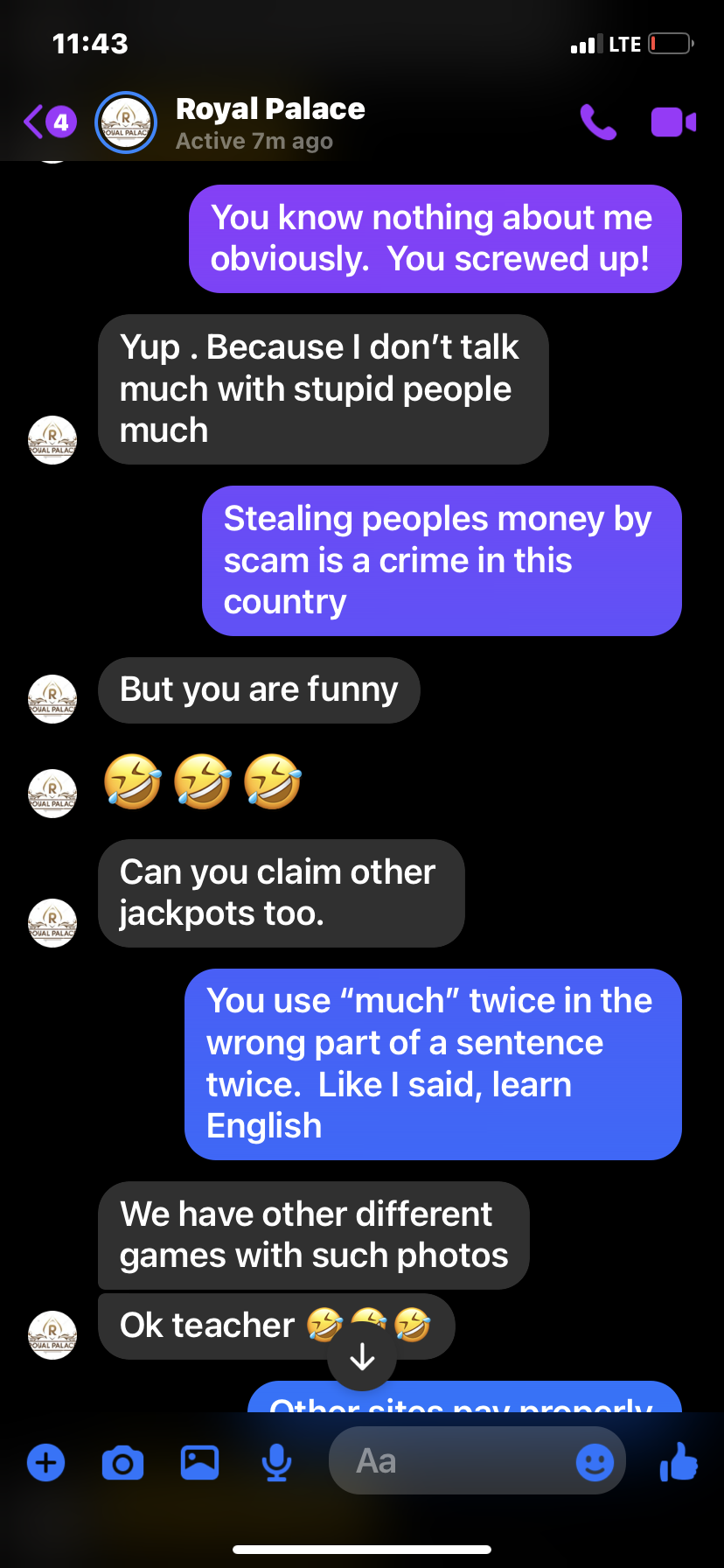Open the photo gallery picker
This screenshot has width=724, height=1568.
click(199, 1462)
